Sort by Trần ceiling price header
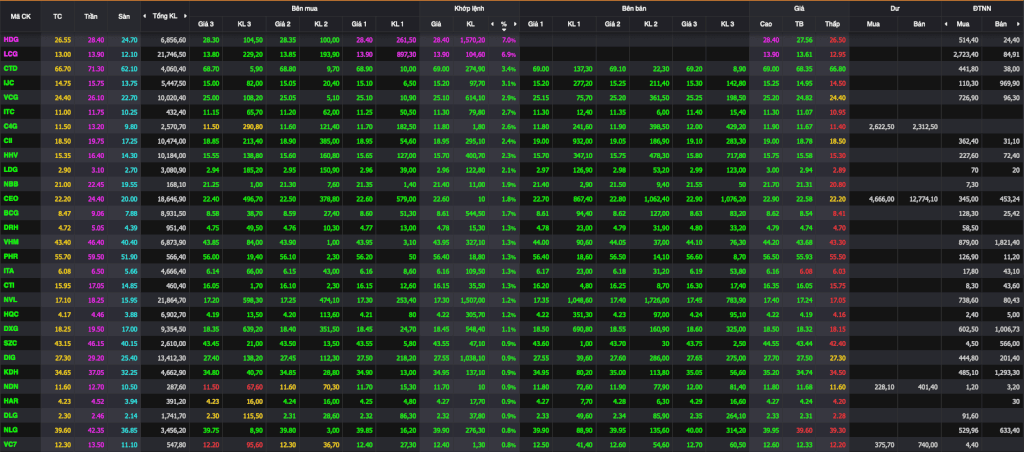Screen dimensions: 1024x452 pyautogui.click(x=91, y=16)
